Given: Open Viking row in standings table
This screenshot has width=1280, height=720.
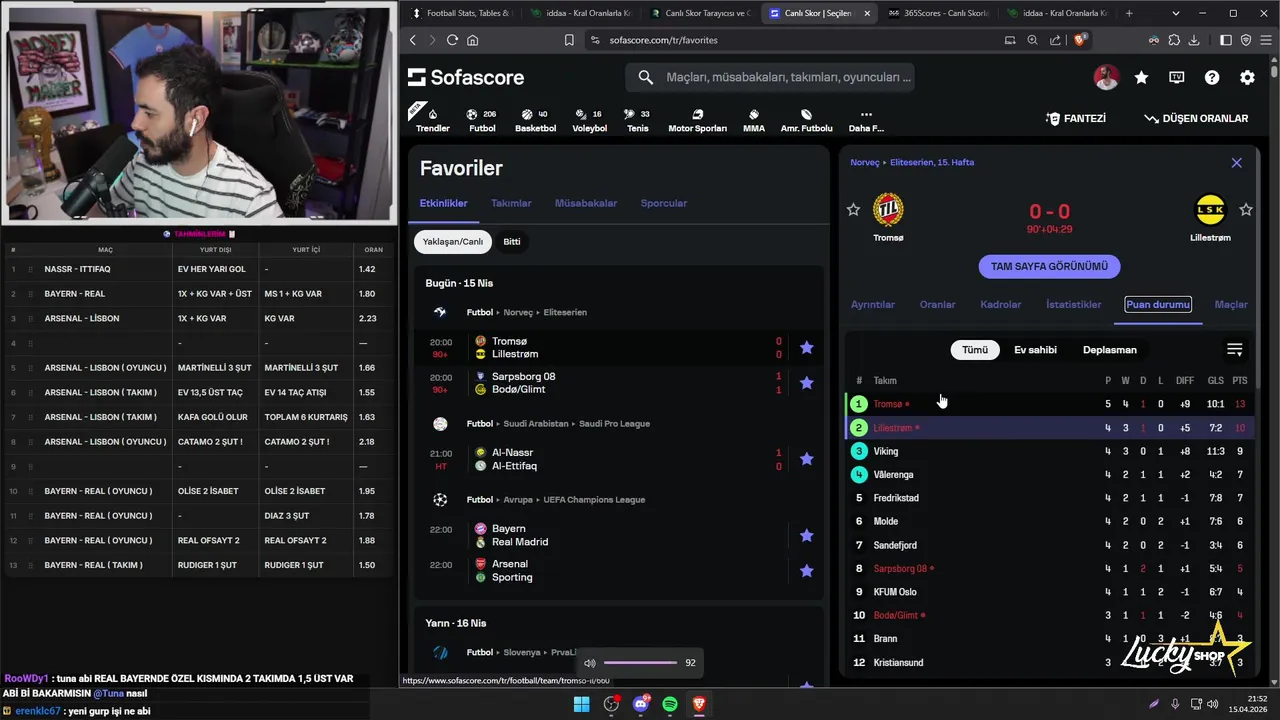Looking at the screenshot, I should point(1050,451).
